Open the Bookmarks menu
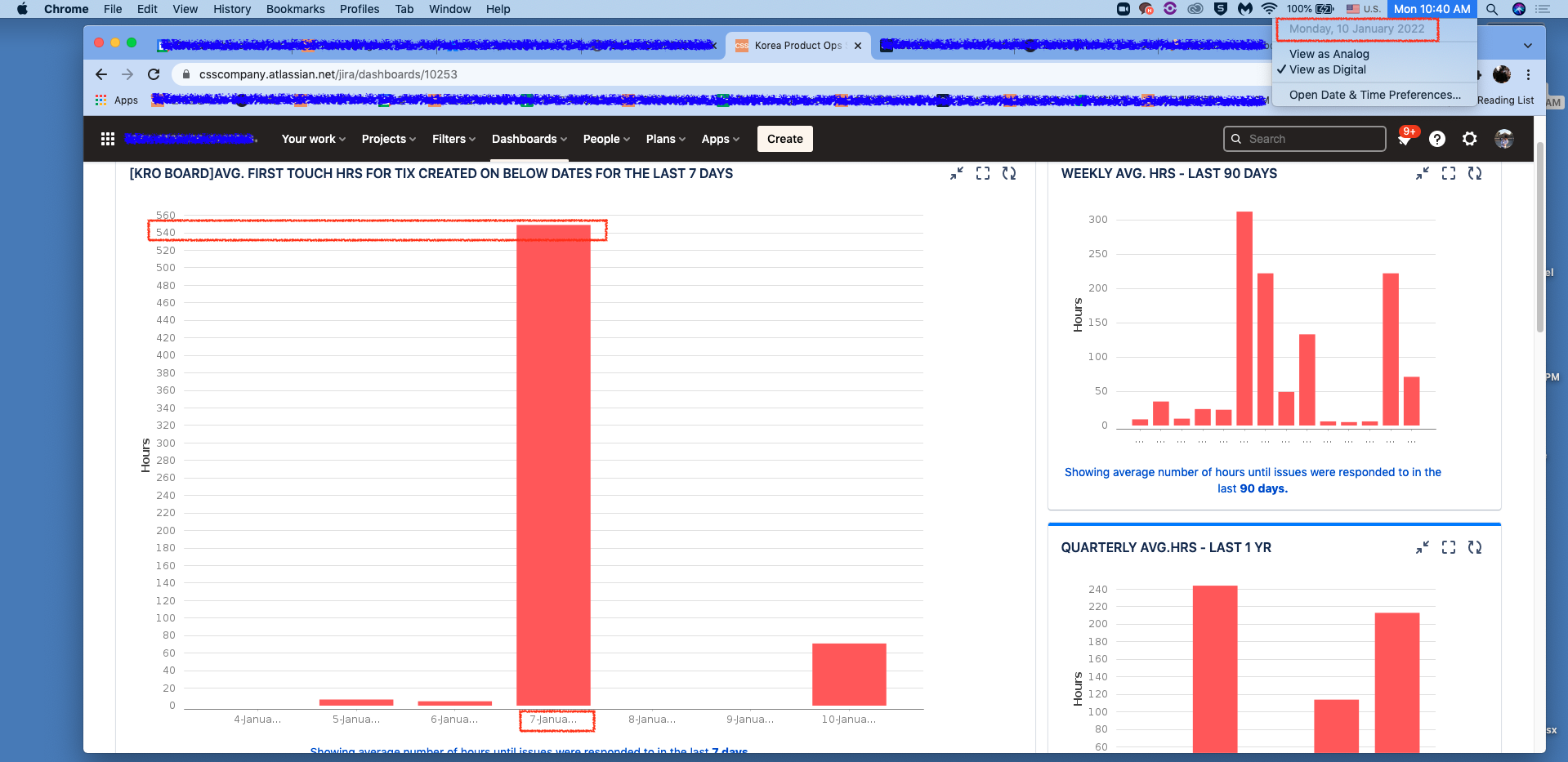The height and width of the screenshot is (762, 1568). click(x=295, y=9)
